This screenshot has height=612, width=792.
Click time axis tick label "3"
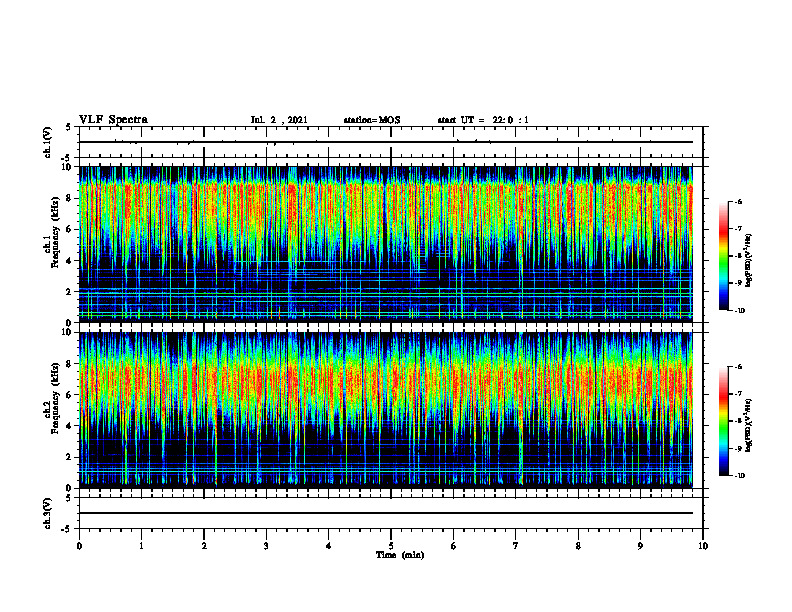click(266, 546)
